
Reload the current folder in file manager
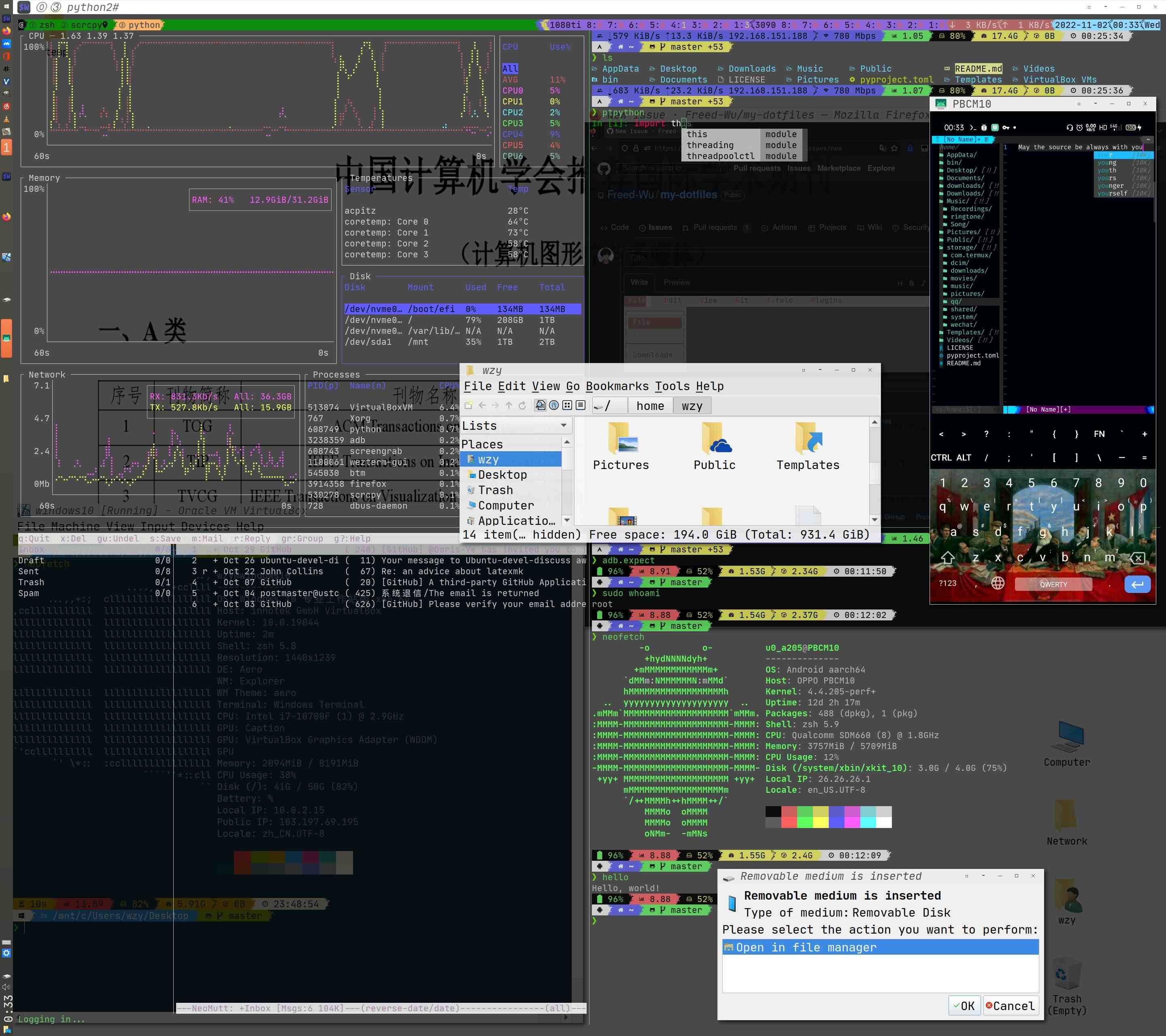point(523,405)
